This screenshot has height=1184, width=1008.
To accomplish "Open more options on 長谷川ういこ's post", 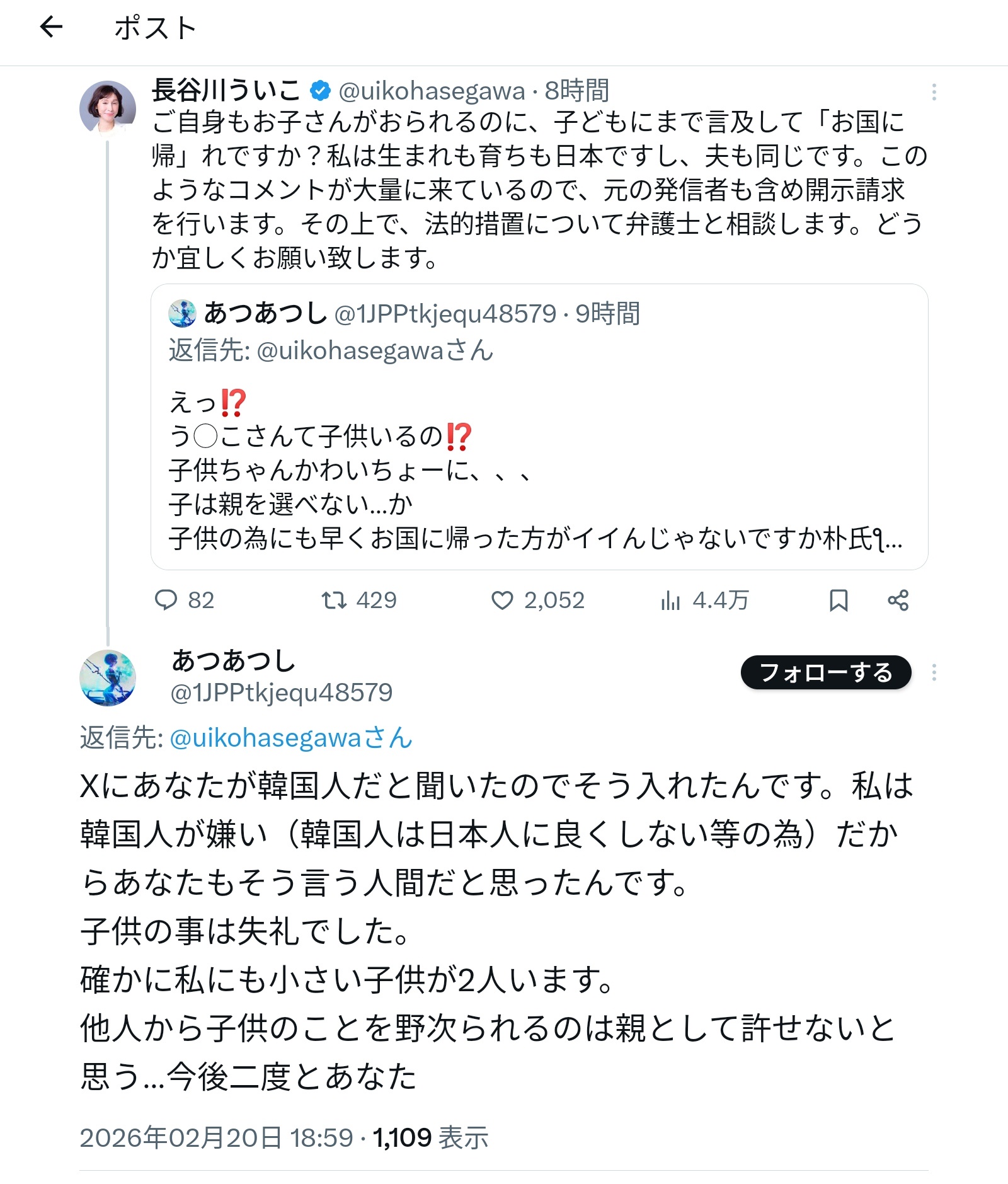I will coord(934,92).
